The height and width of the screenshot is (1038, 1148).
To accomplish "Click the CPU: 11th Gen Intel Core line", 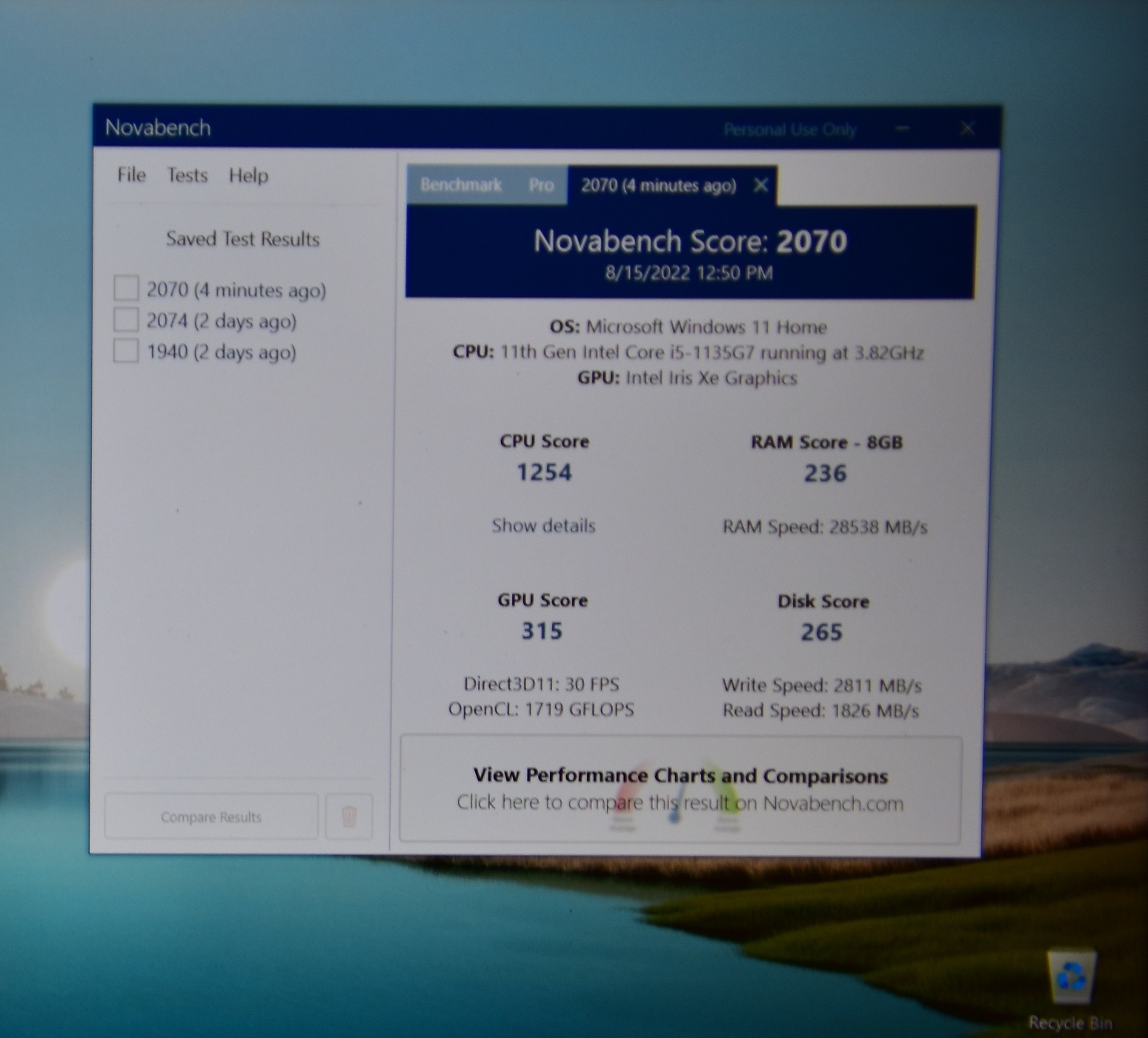I will (688, 353).
